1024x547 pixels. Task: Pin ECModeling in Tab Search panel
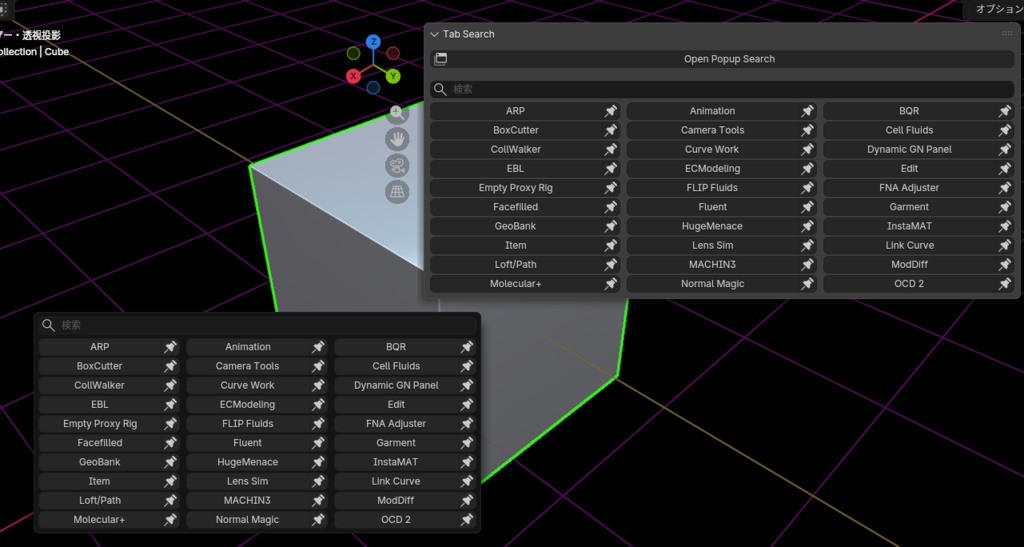click(x=807, y=168)
